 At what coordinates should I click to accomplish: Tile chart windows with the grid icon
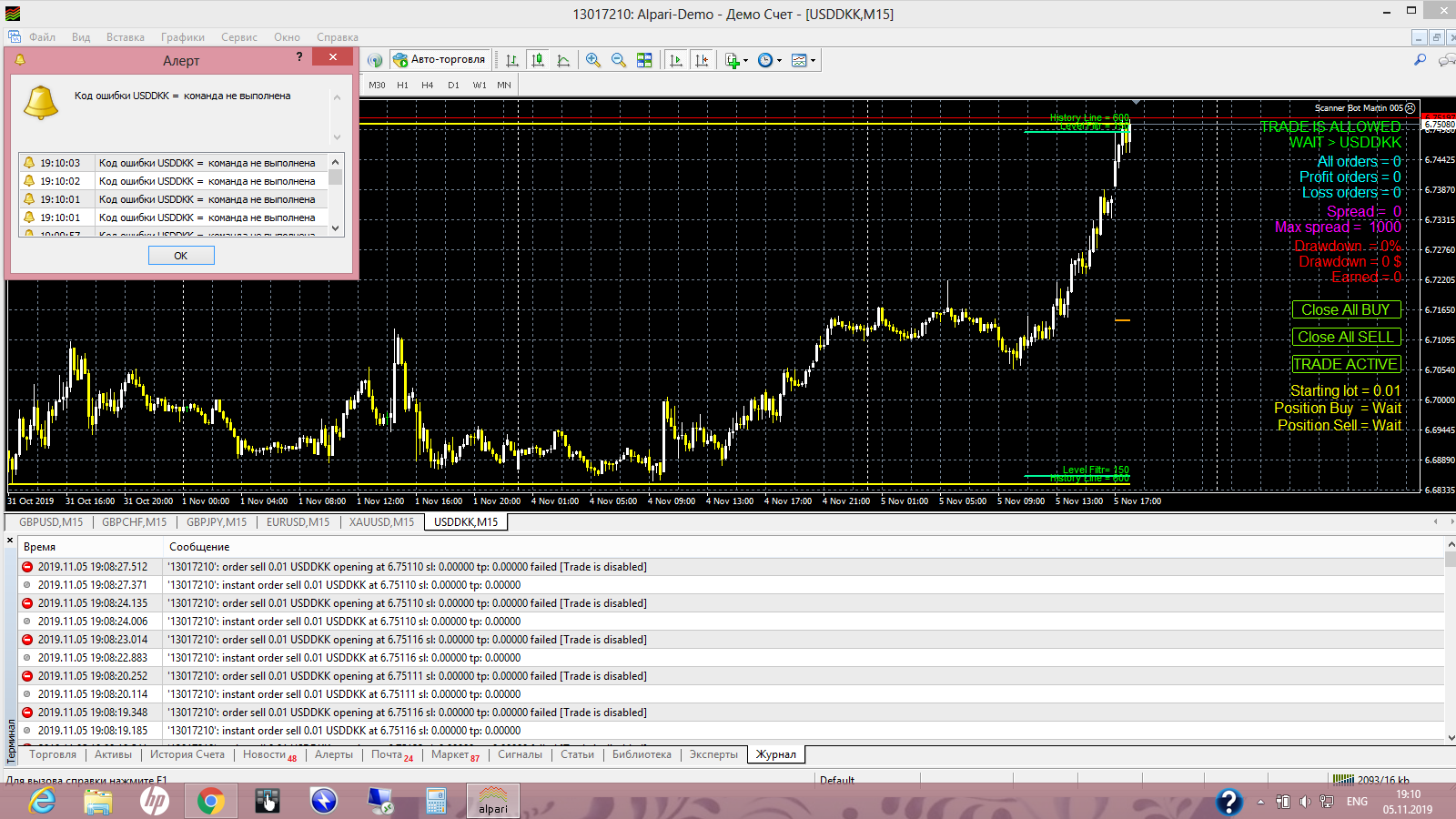[x=644, y=60]
